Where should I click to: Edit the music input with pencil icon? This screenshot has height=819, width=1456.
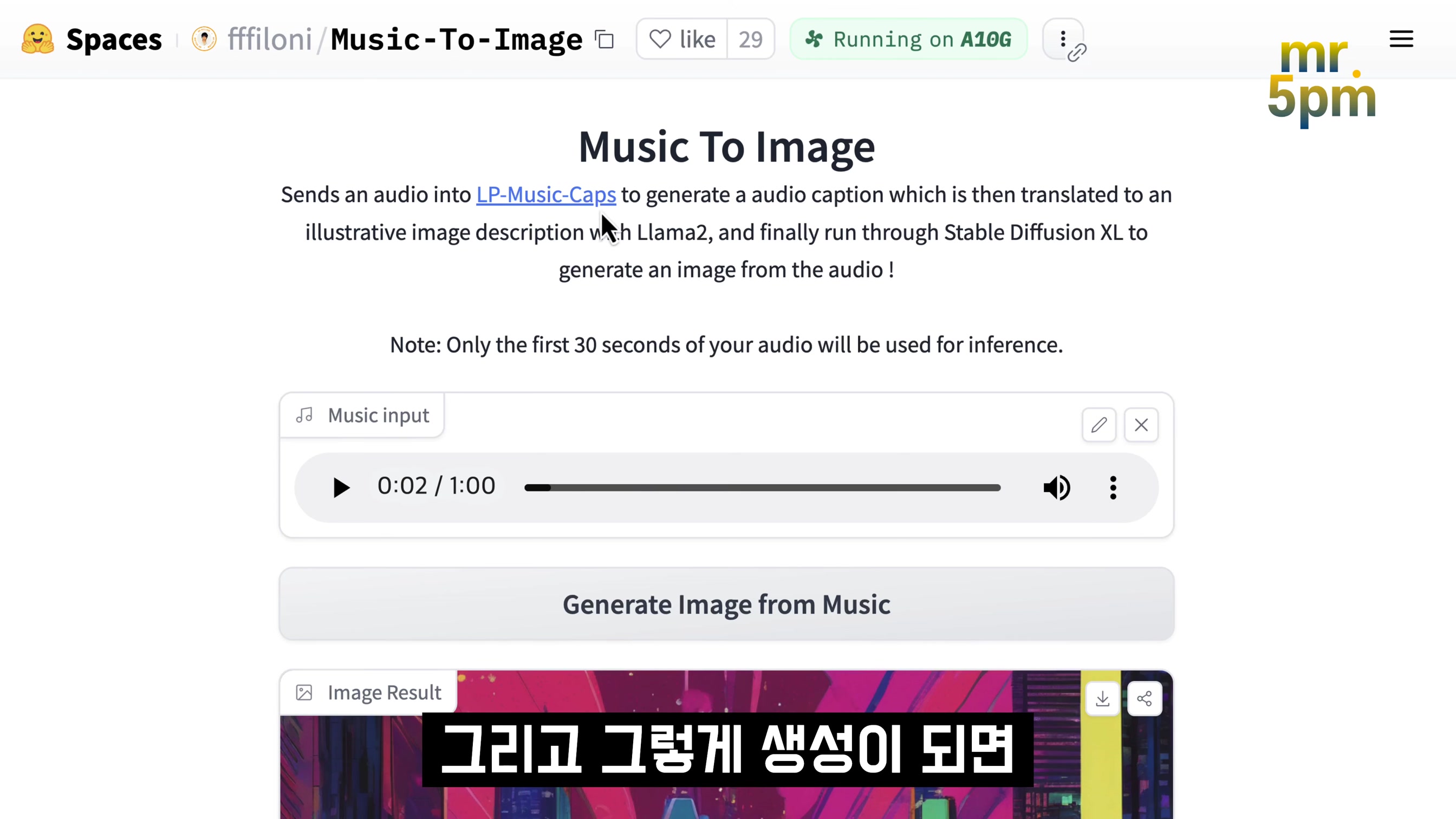point(1099,425)
